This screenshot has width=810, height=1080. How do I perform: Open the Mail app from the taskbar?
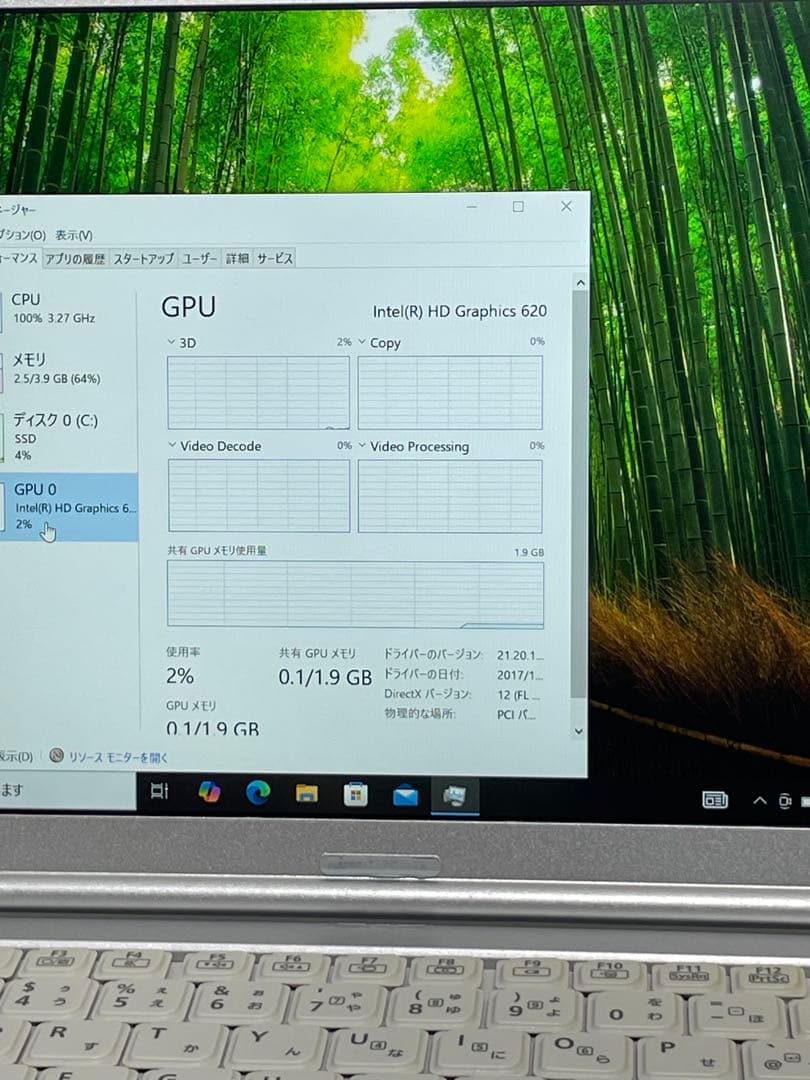coord(406,795)
